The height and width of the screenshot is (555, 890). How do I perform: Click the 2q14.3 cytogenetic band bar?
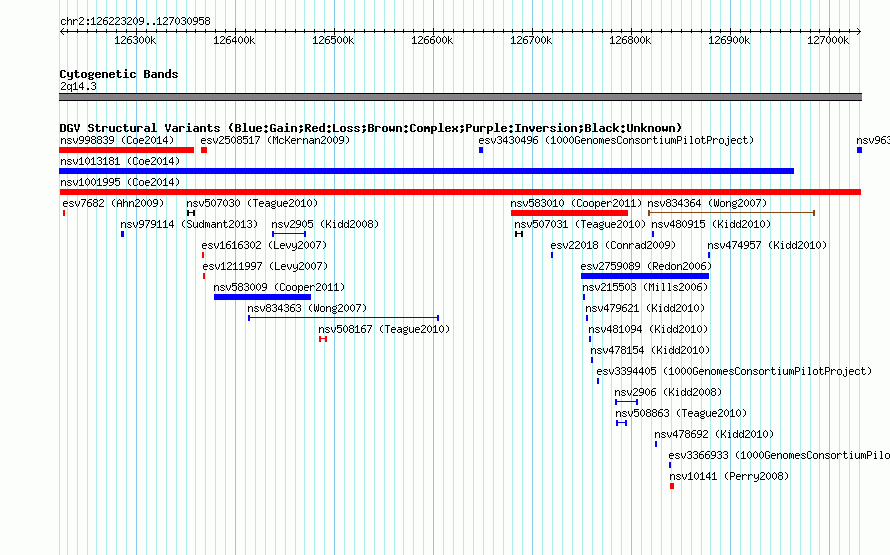460,97
